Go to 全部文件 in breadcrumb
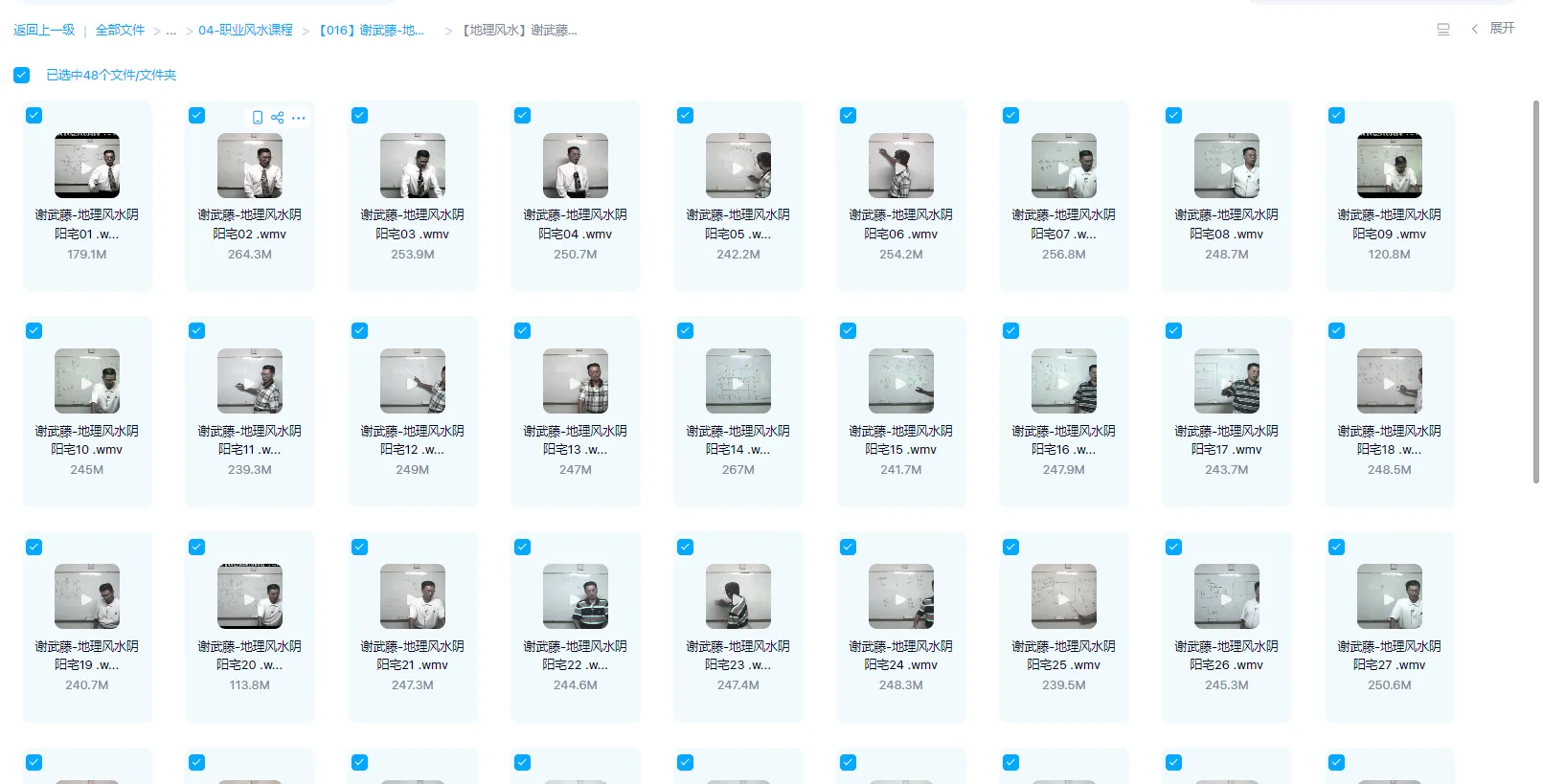 [x=120, y=31]
